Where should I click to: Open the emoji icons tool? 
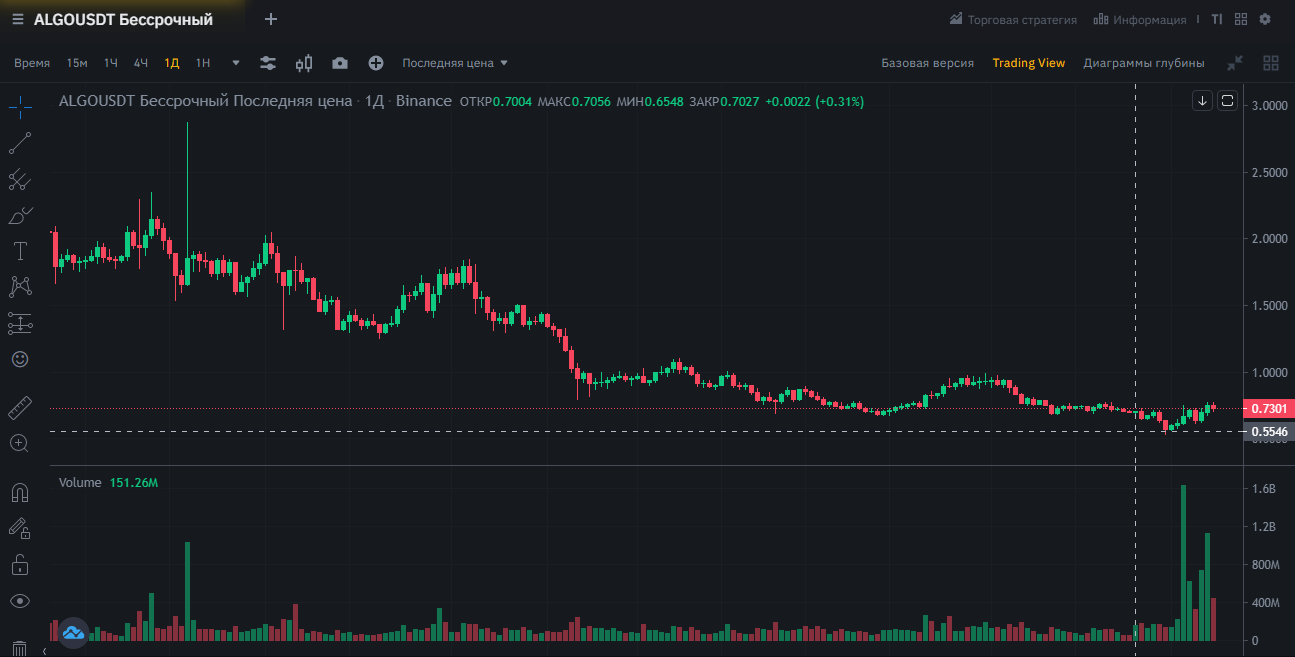click(20, 358)
